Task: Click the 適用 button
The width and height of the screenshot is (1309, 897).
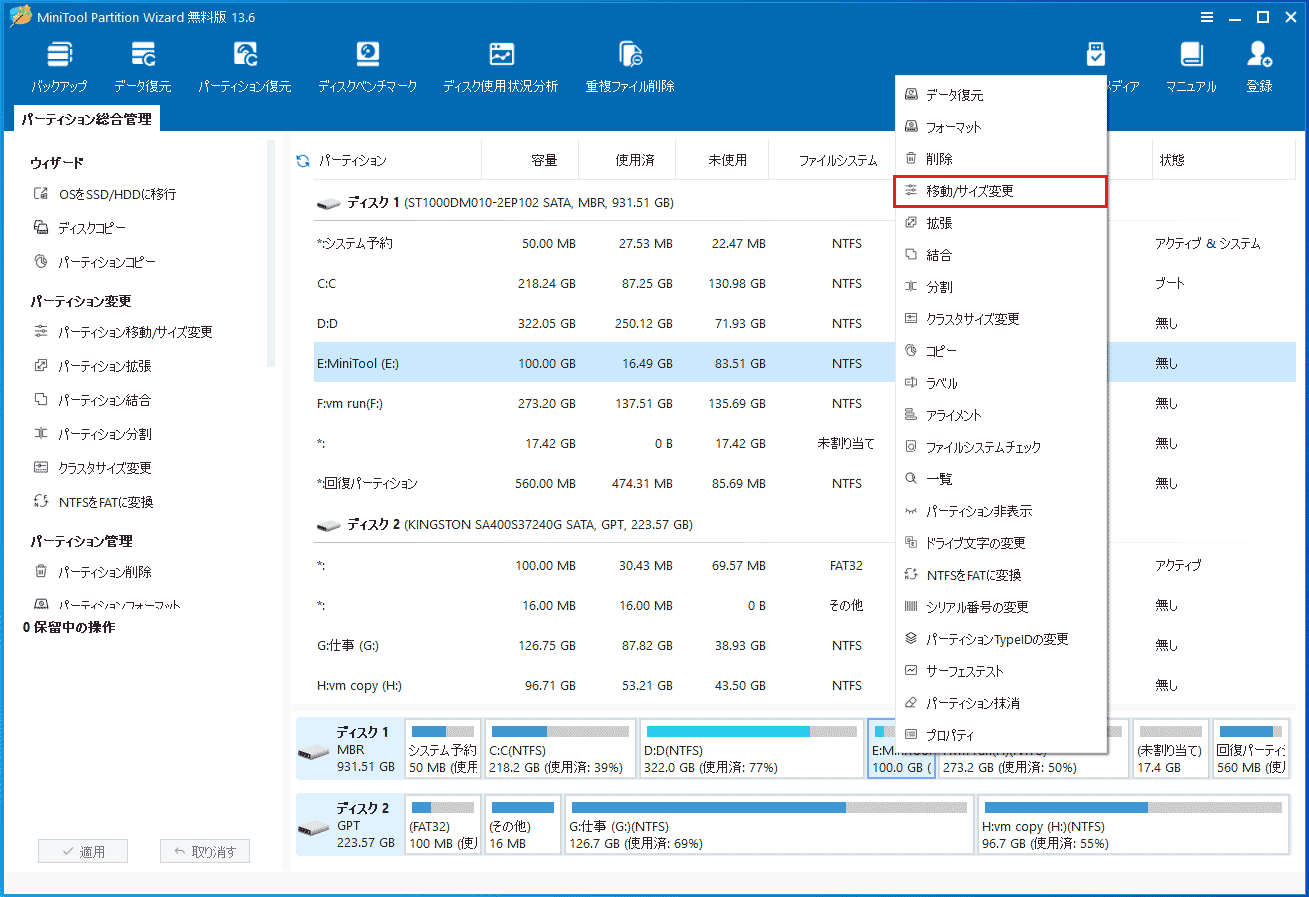Action: [84, 852]
